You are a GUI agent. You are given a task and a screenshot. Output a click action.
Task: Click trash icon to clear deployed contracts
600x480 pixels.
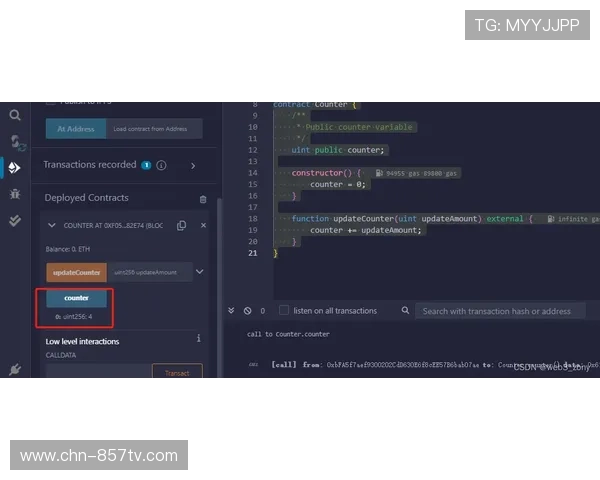(x=204, y=199)
